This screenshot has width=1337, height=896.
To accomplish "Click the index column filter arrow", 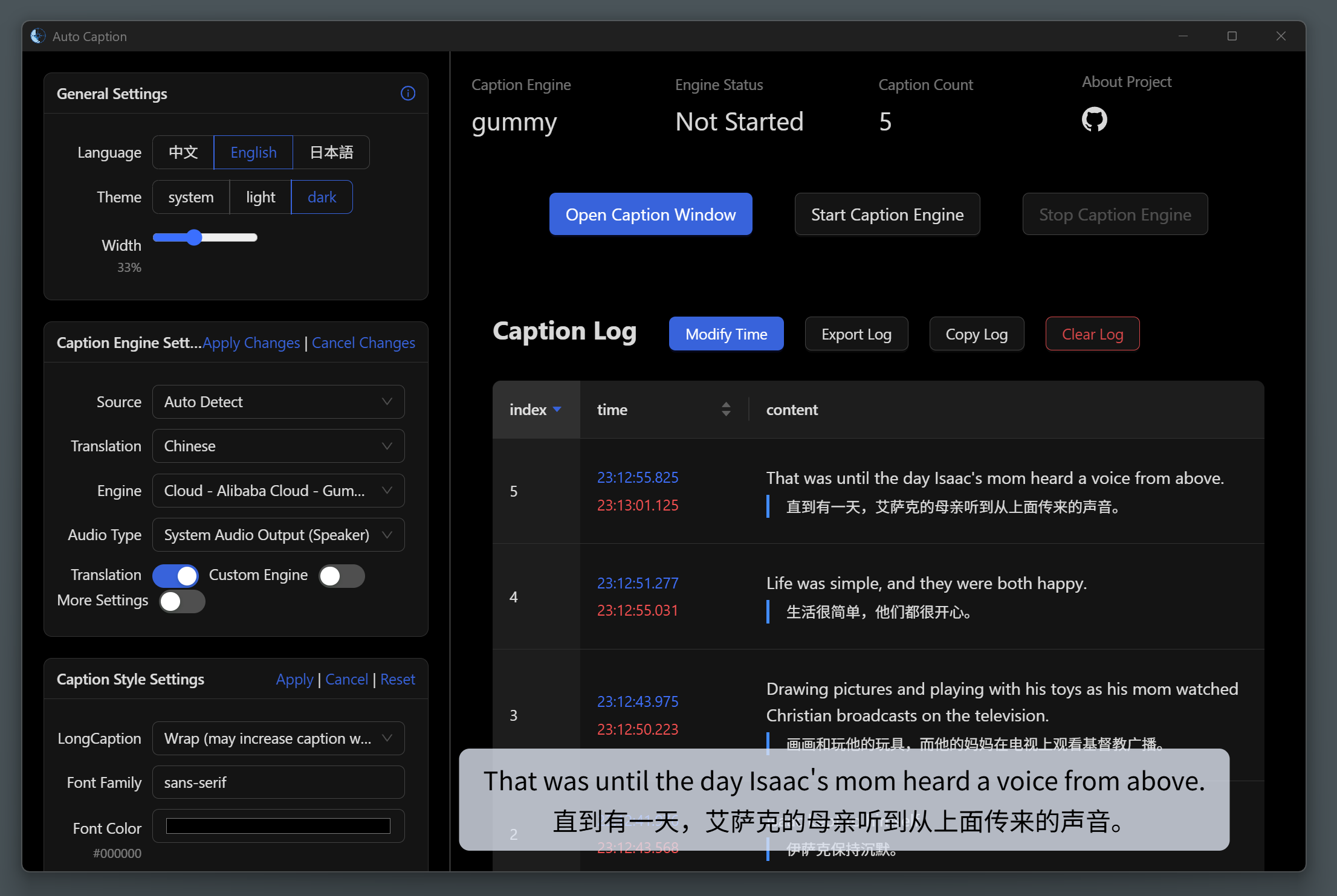I will [x=557, y=410].
